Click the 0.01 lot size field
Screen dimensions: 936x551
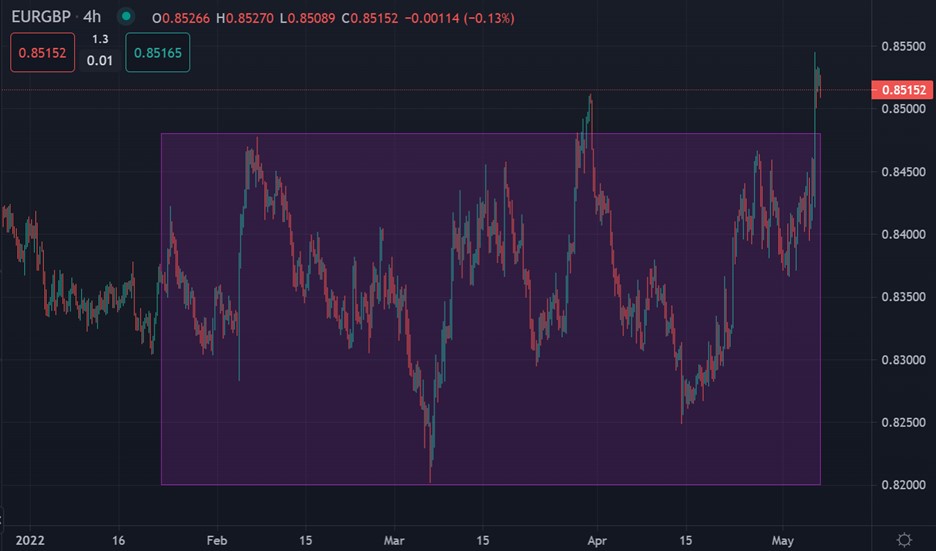100,60
